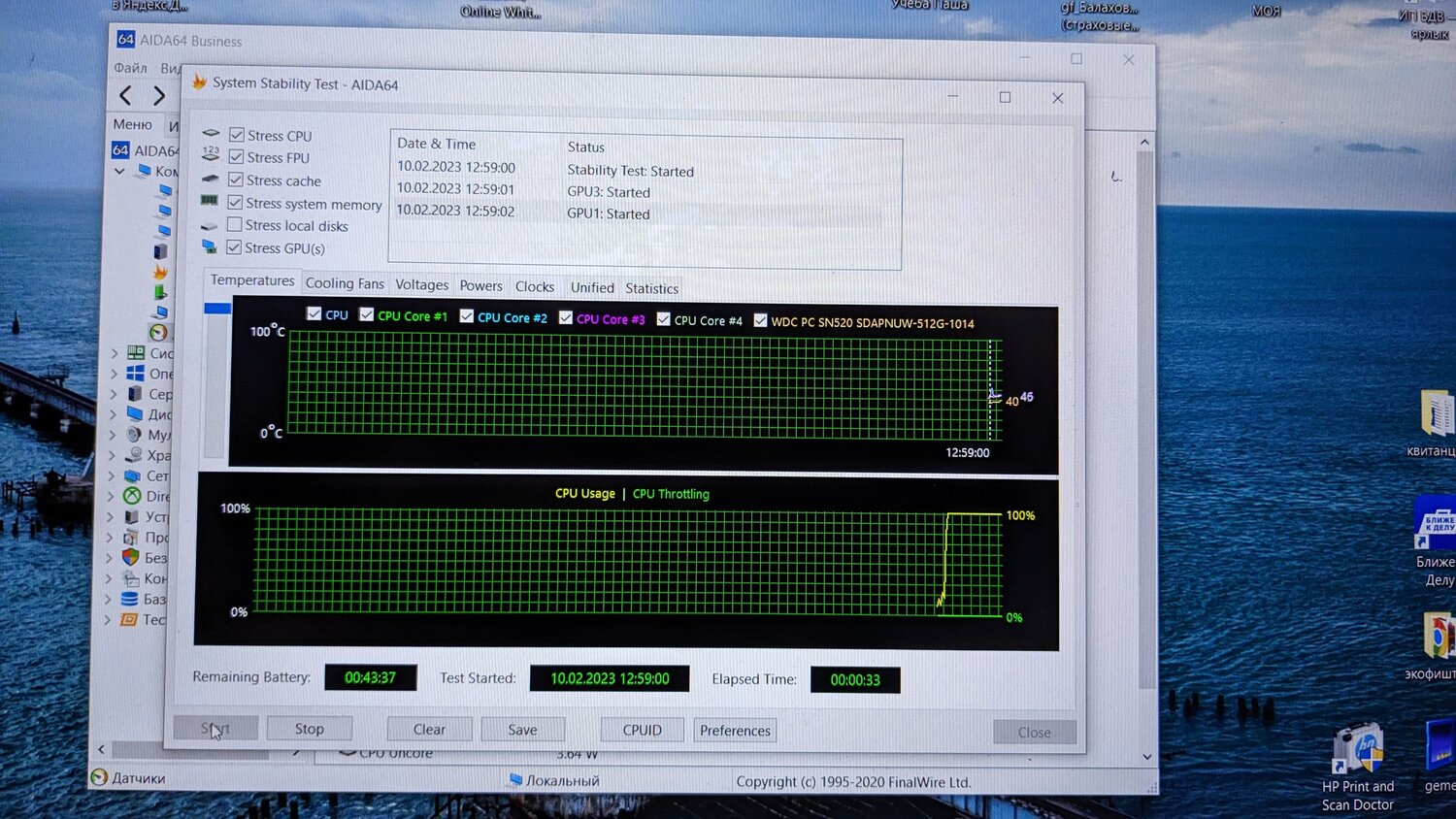This screenshot has width=1456, height=819.
Task: Click the speaker multimedia icon next to Мул
Action: pos(134,435)
